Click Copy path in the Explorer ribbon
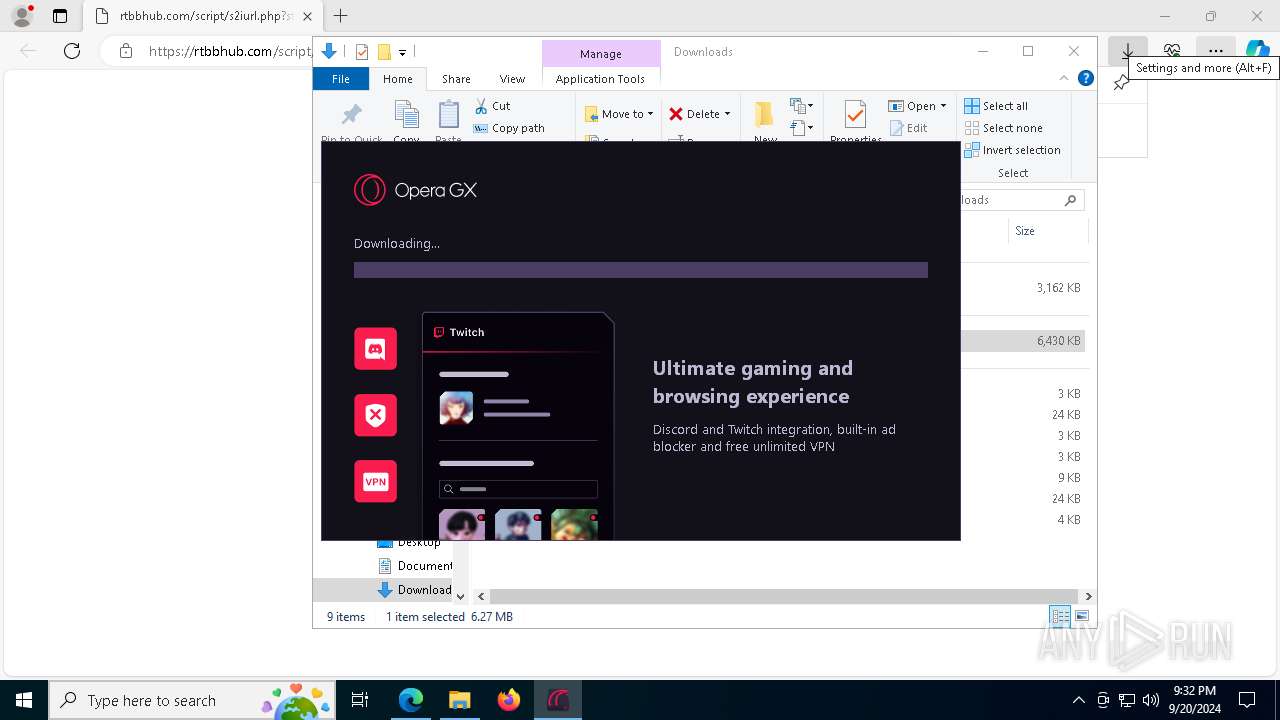 (509, 128)
